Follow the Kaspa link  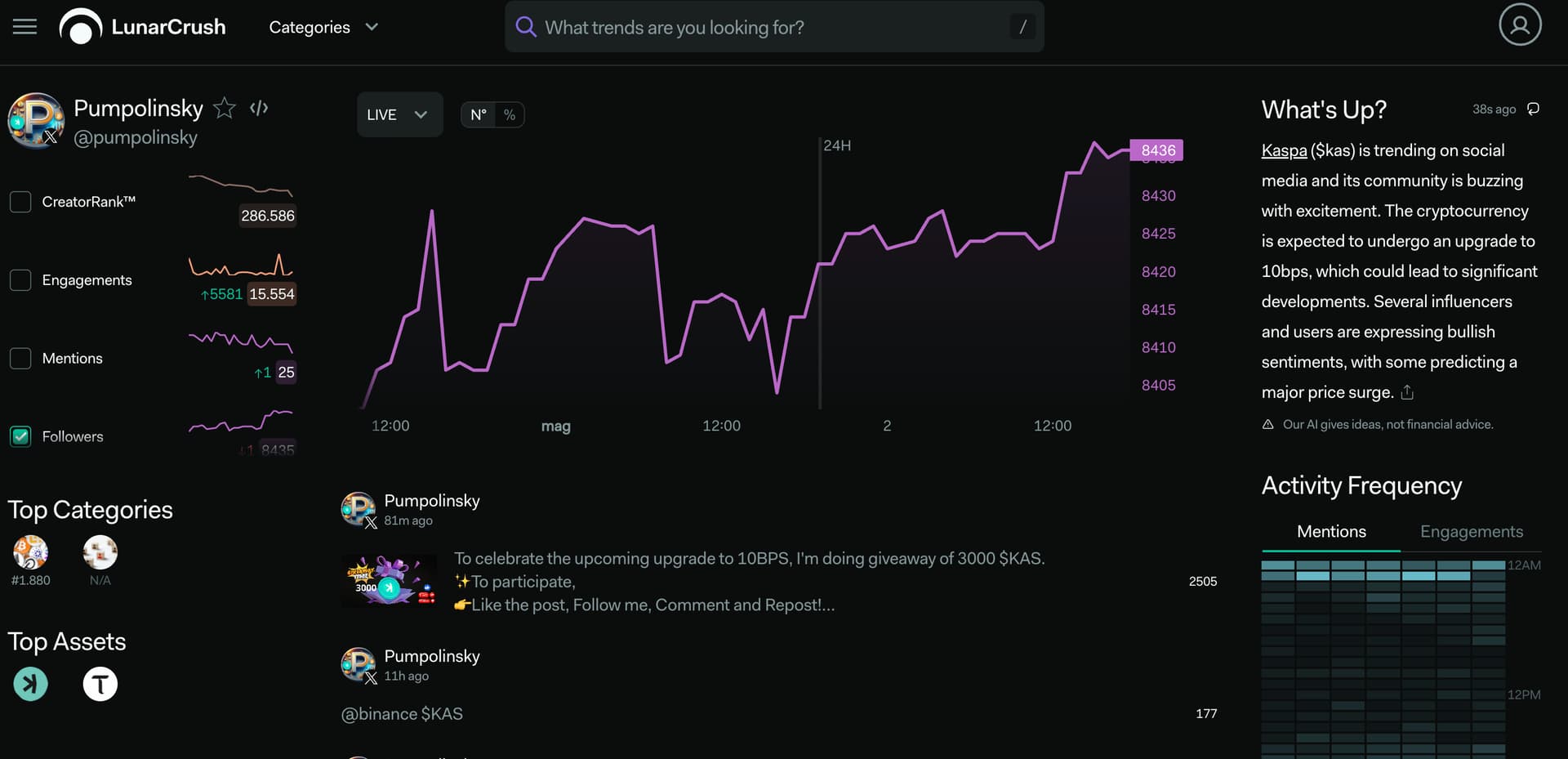click(x=1284, y=150)
